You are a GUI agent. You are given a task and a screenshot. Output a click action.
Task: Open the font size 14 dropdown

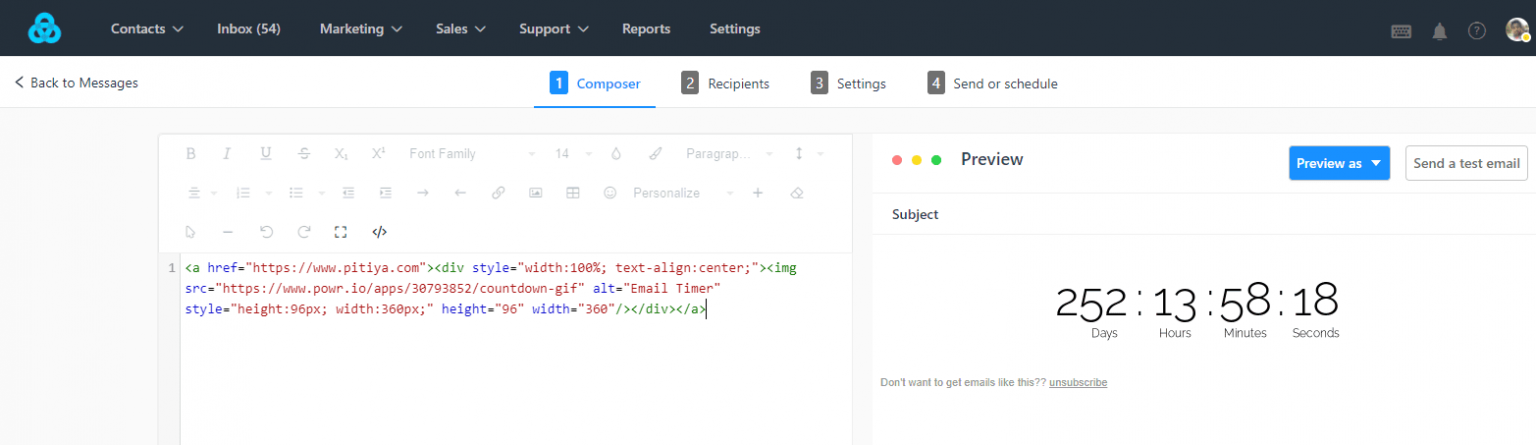[x=573, y=154]
